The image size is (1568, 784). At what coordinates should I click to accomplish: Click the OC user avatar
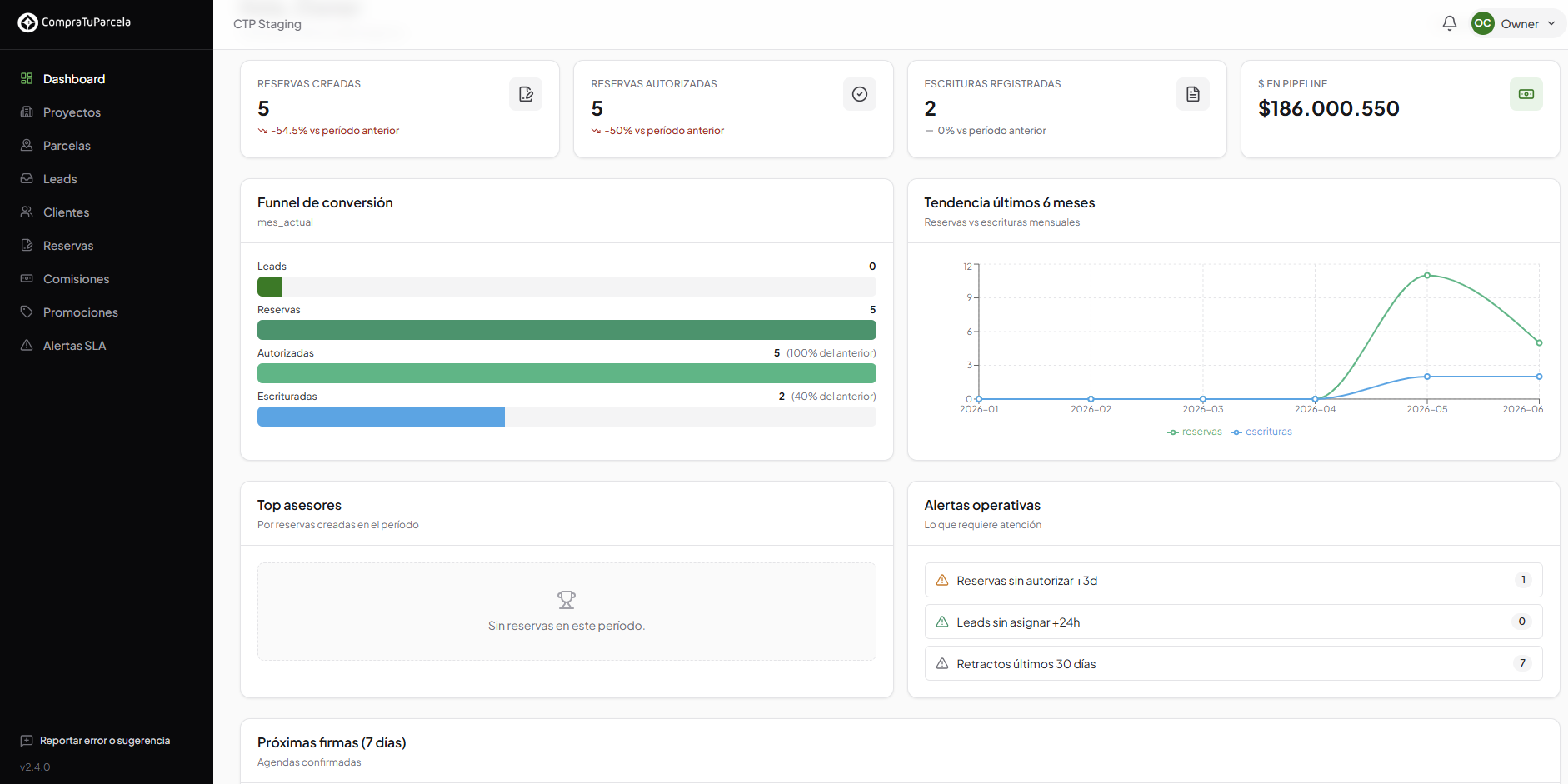pyautogui.click(x=1483, y=23)
